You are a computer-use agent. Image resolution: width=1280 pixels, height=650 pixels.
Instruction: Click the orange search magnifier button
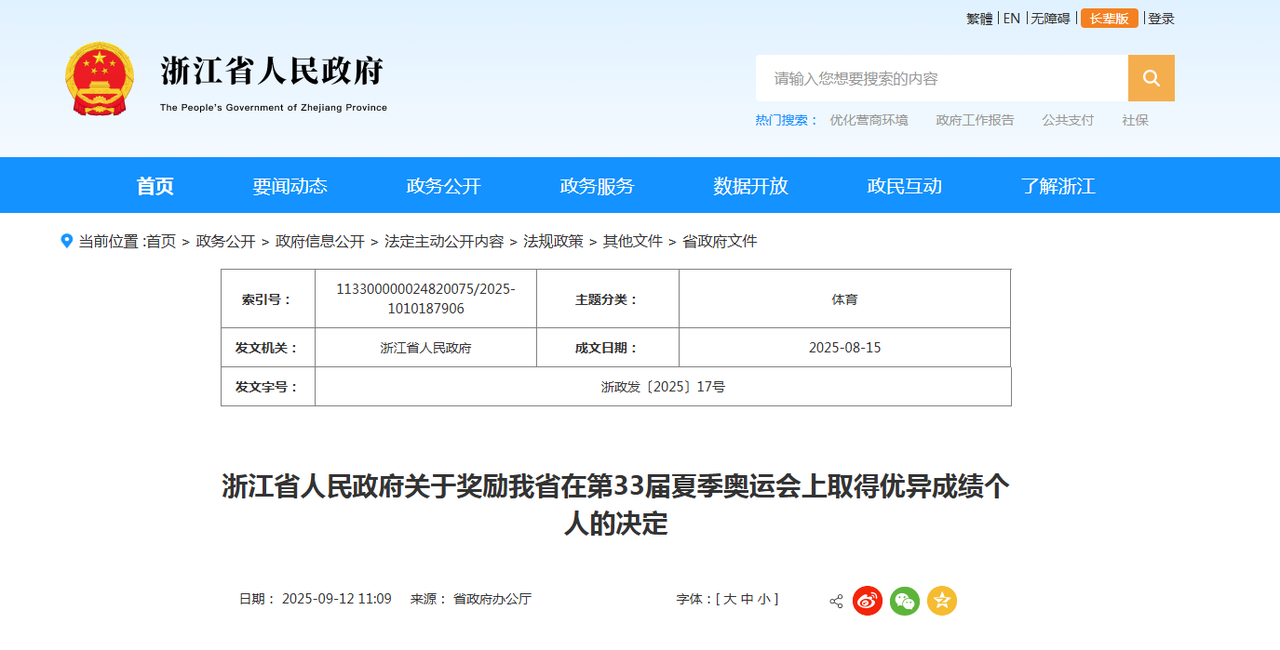(1151, 78)
